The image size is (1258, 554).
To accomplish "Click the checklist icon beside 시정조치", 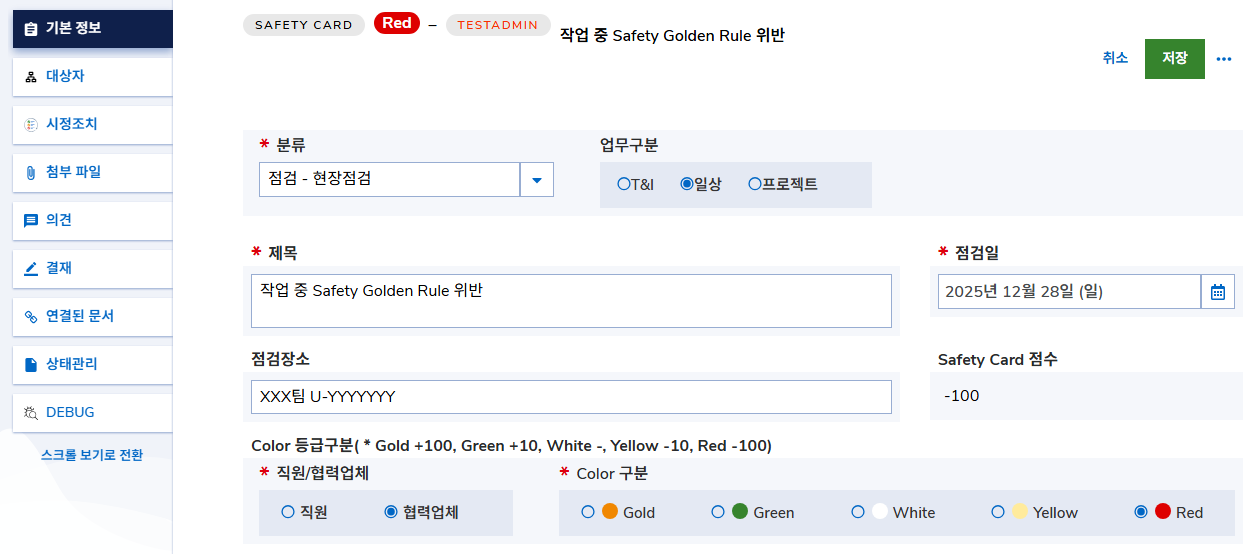I will [x=31, y=124].
